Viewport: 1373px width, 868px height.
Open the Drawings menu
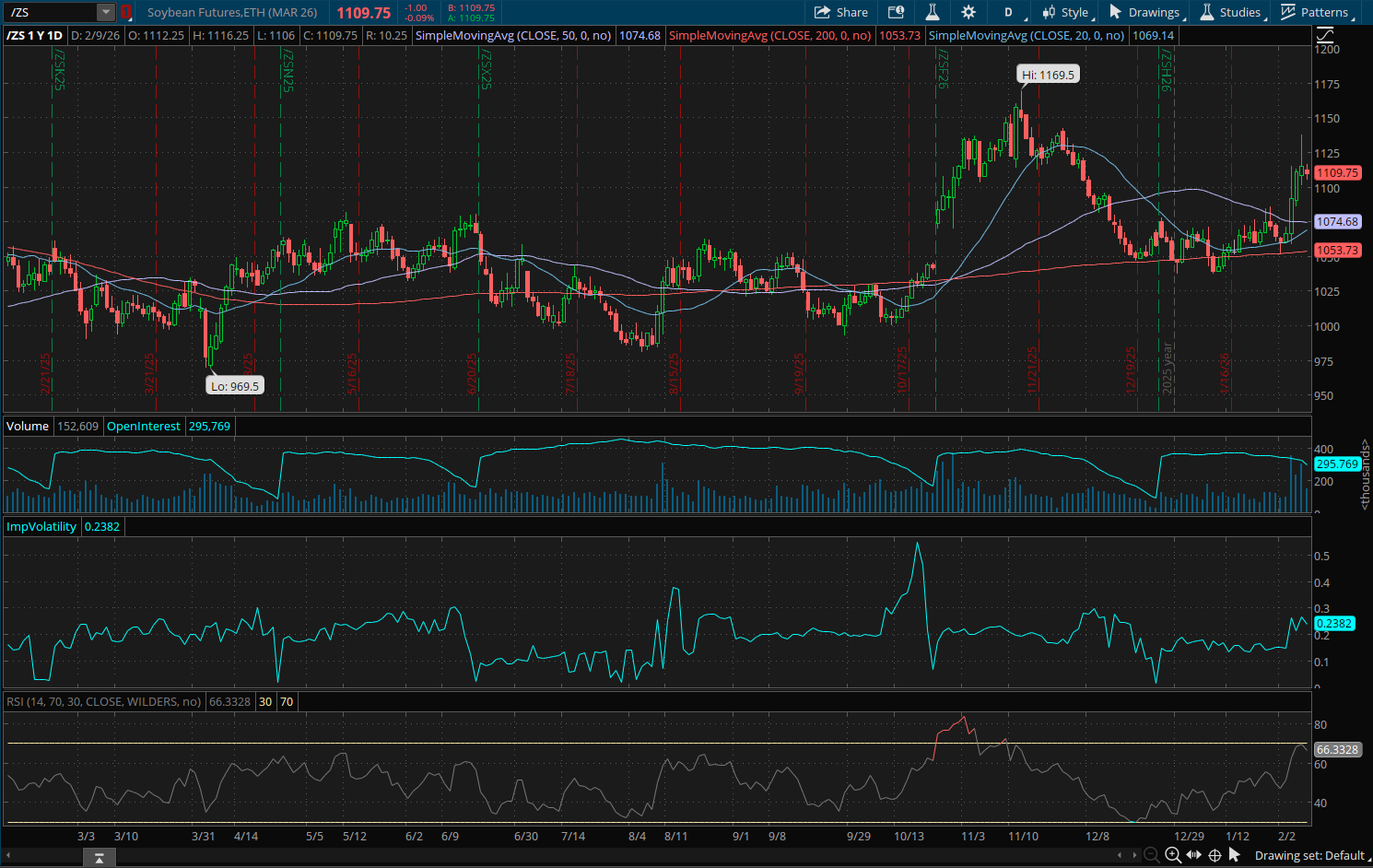point(1145,12)
